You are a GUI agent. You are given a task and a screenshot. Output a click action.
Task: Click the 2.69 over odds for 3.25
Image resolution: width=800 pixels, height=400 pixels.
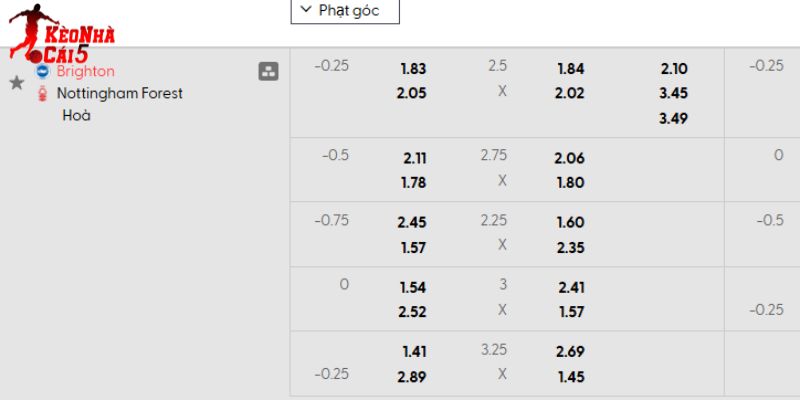(x=570, y=352)
